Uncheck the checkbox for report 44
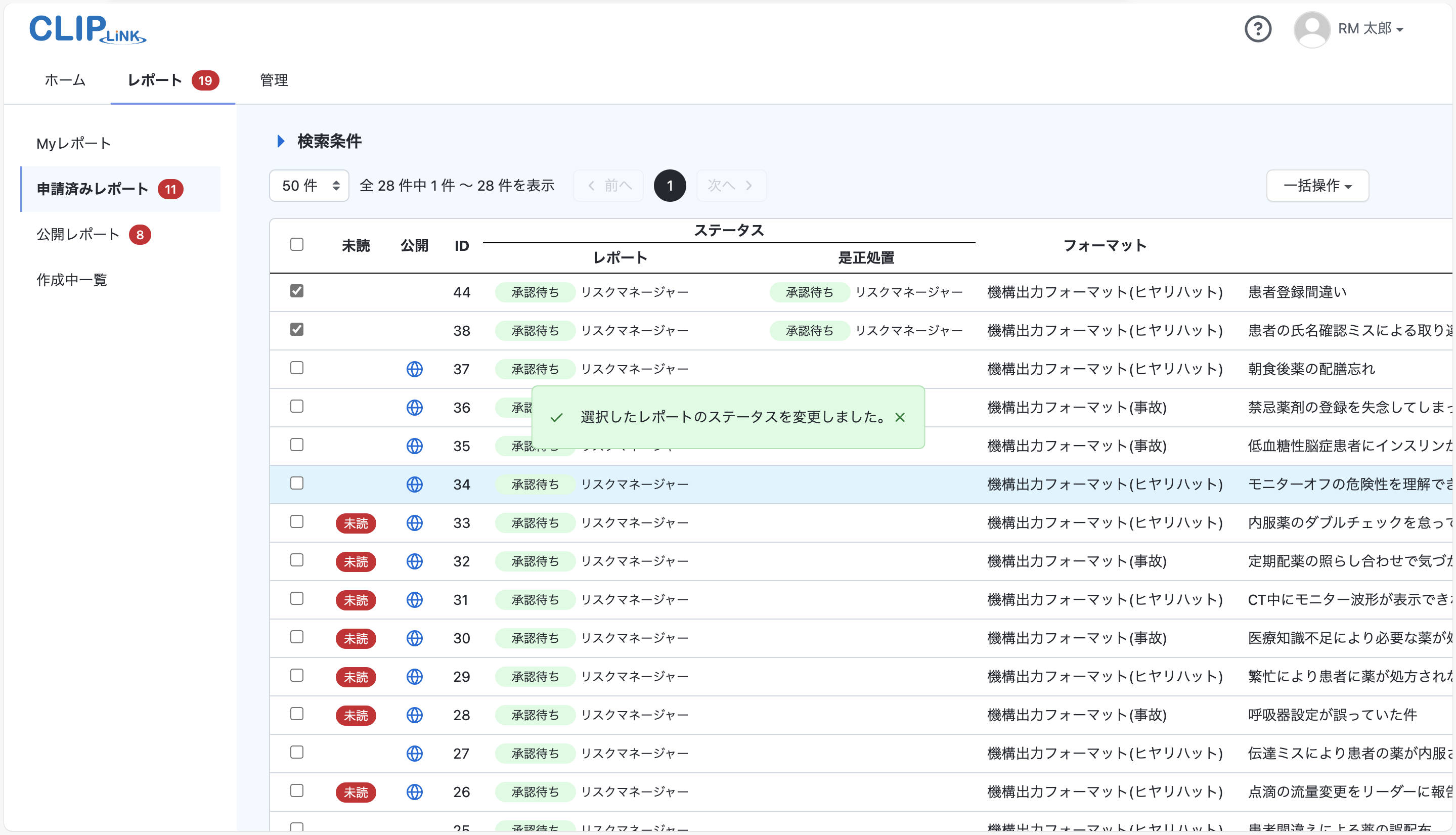This screenshot has height=835, width=1456. (296, 291)
